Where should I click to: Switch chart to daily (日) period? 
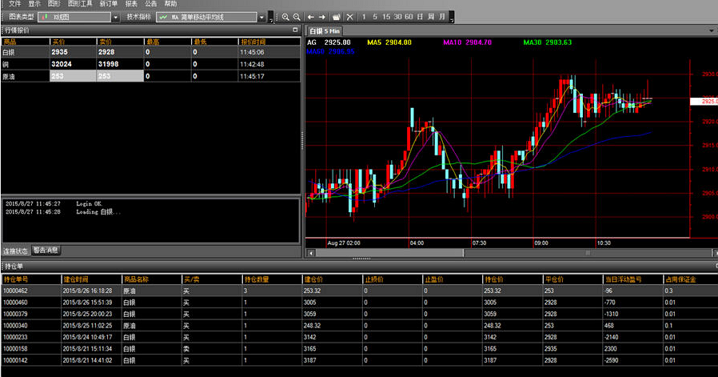(x=420, y=16)
